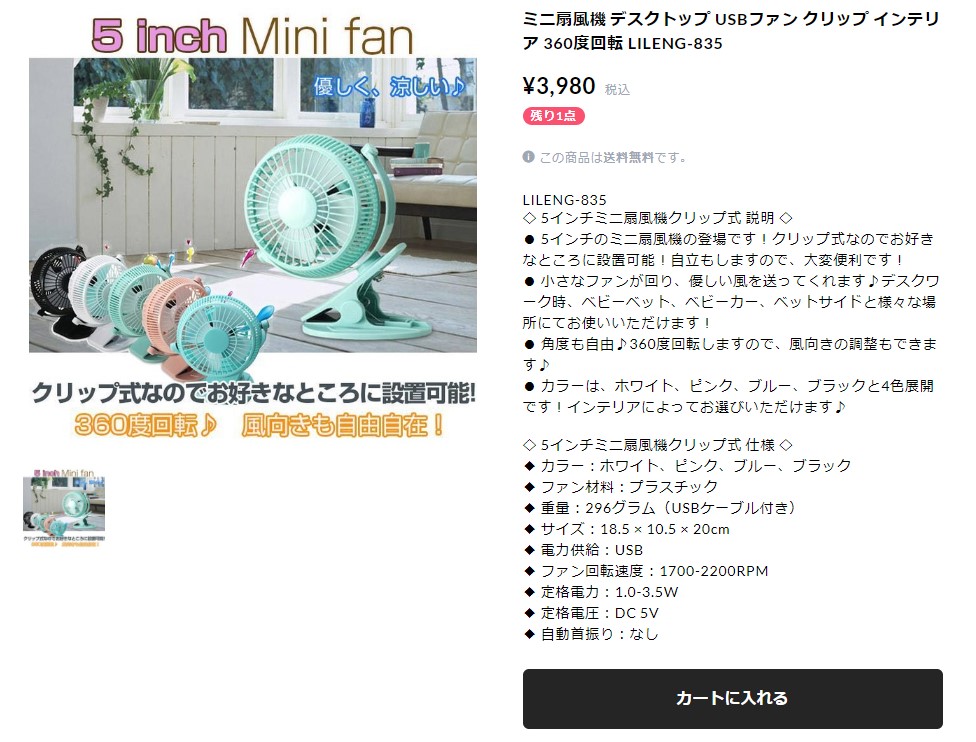Click the product title mentioning LILENG-835
976x742 pixels.
point(731,31)
